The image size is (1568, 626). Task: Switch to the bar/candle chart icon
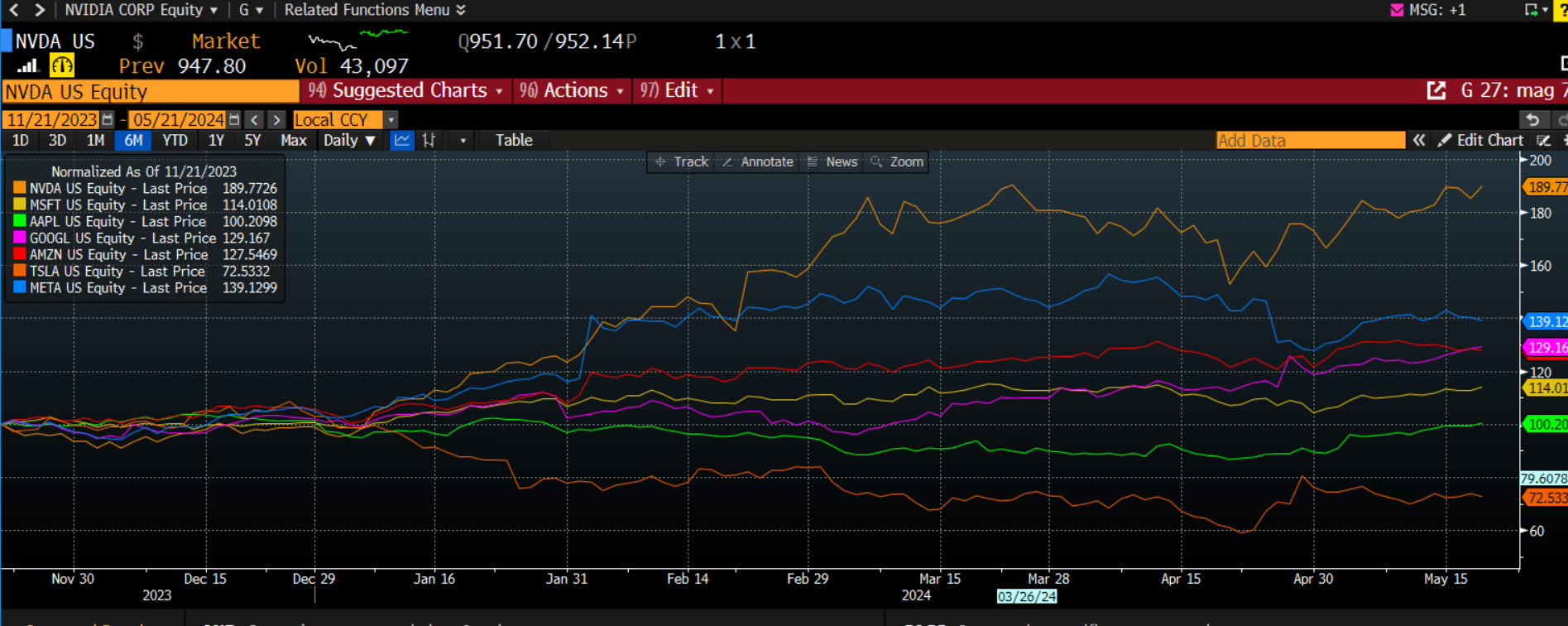(429, 141)
